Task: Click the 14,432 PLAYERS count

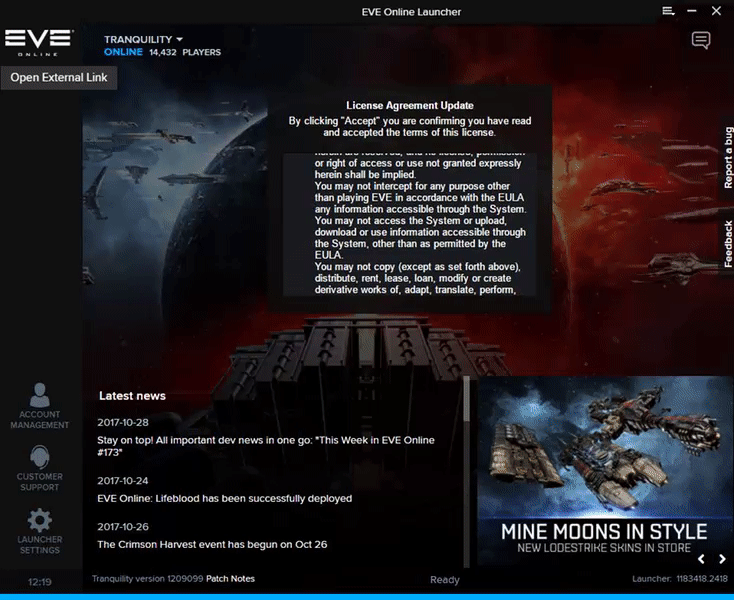Action: (185, 52)
